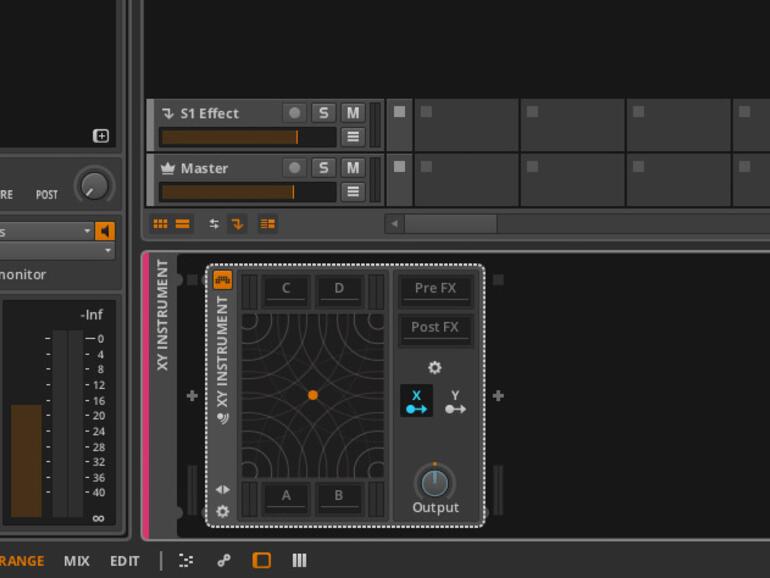Toggle the XY Instrument device power button
The height and width of the screenshot is (578, 770).
coord(222,280)
